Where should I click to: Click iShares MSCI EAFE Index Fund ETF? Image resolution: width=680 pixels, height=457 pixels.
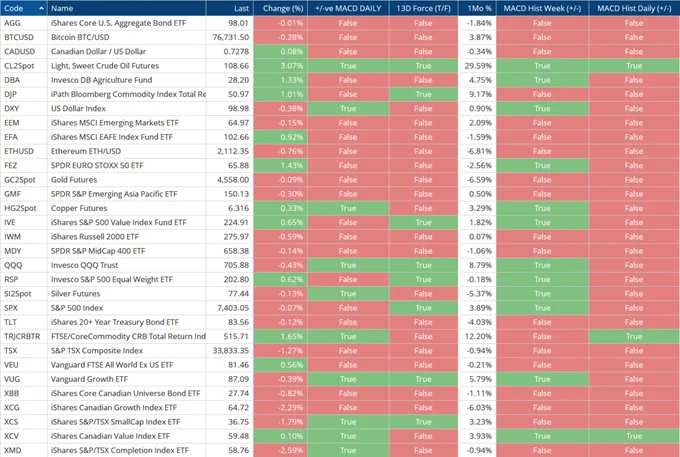pyautogui.click(x=112, y=137)
